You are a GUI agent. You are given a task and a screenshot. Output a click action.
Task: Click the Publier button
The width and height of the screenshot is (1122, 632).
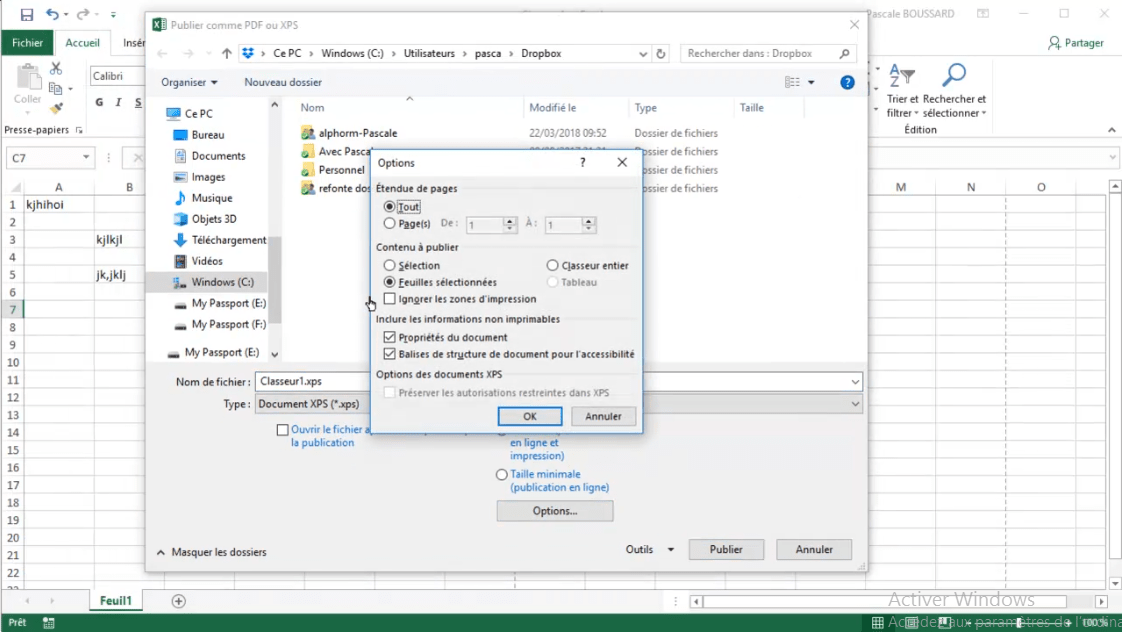[726, 549]
